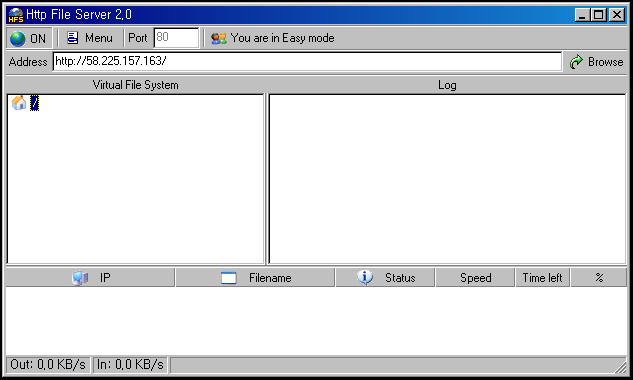Toggle the server ON button

[x=29, y=38]
